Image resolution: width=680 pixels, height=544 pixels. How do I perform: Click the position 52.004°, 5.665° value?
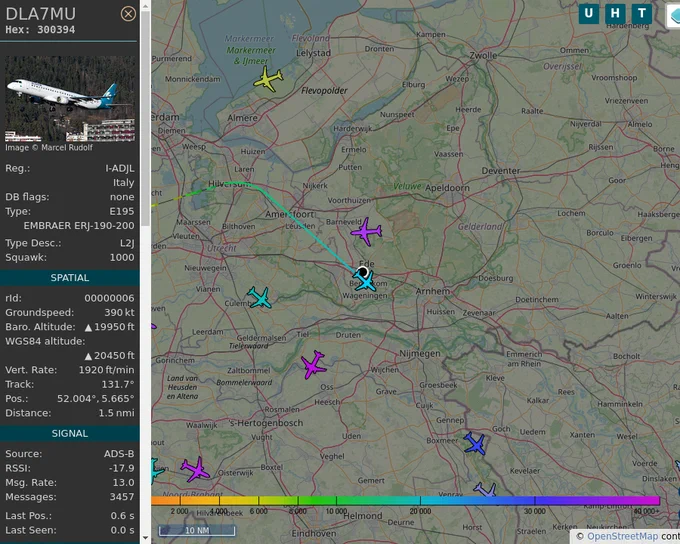tap(95, 398)
